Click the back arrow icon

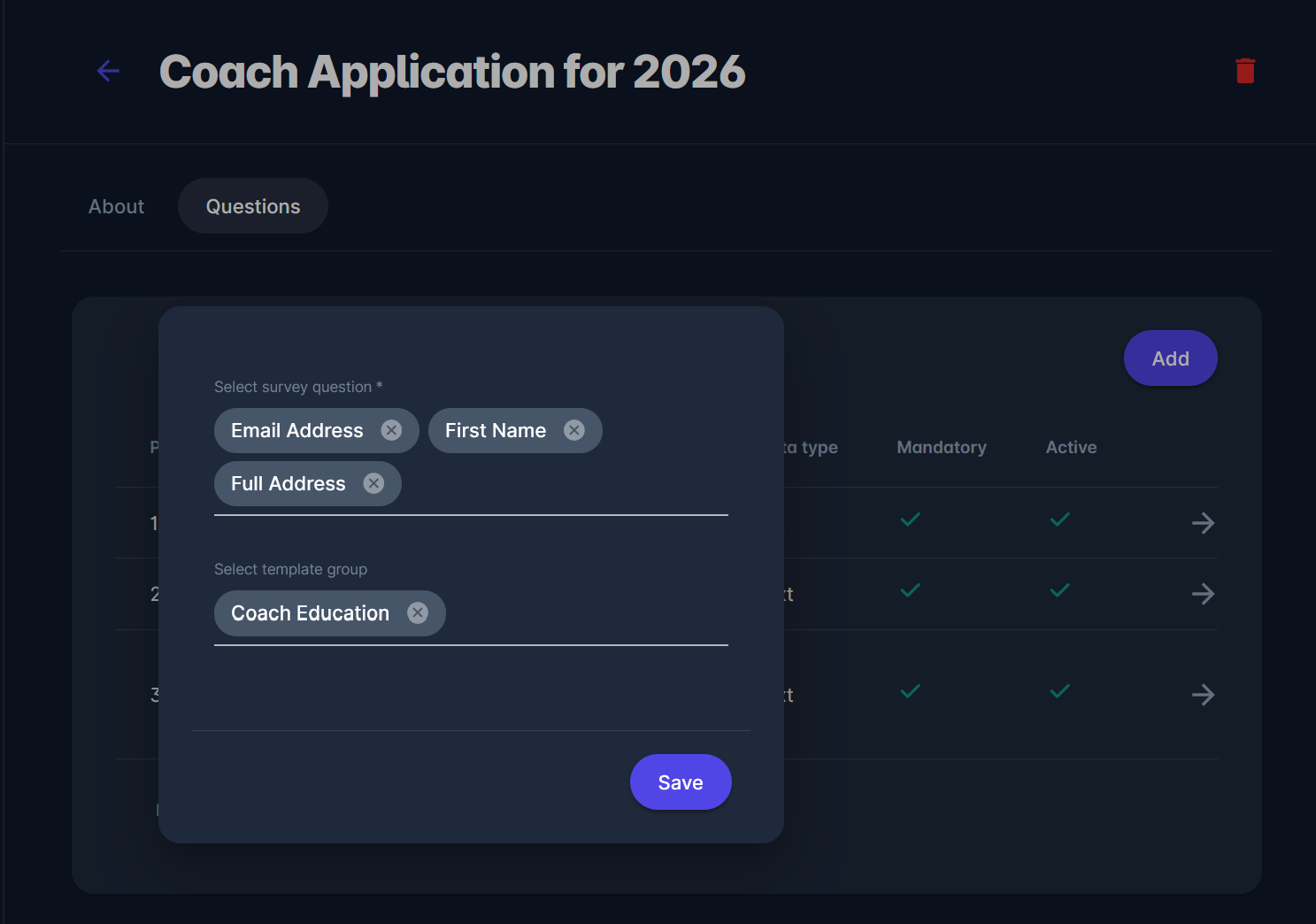(108, 71)
